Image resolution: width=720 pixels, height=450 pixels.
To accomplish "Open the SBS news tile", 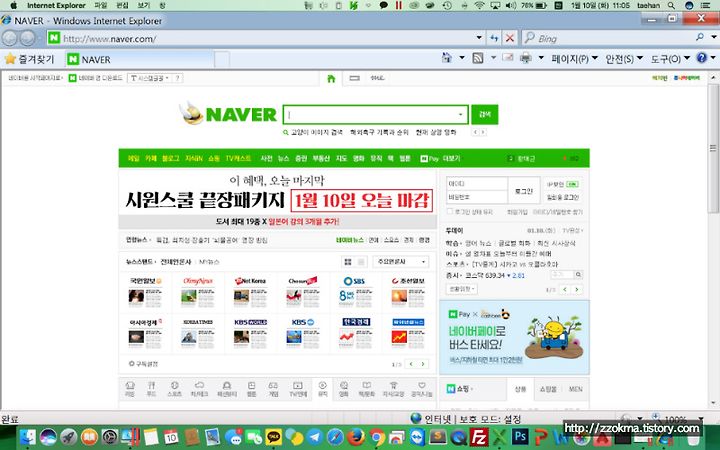I will (x=354, y=291).
